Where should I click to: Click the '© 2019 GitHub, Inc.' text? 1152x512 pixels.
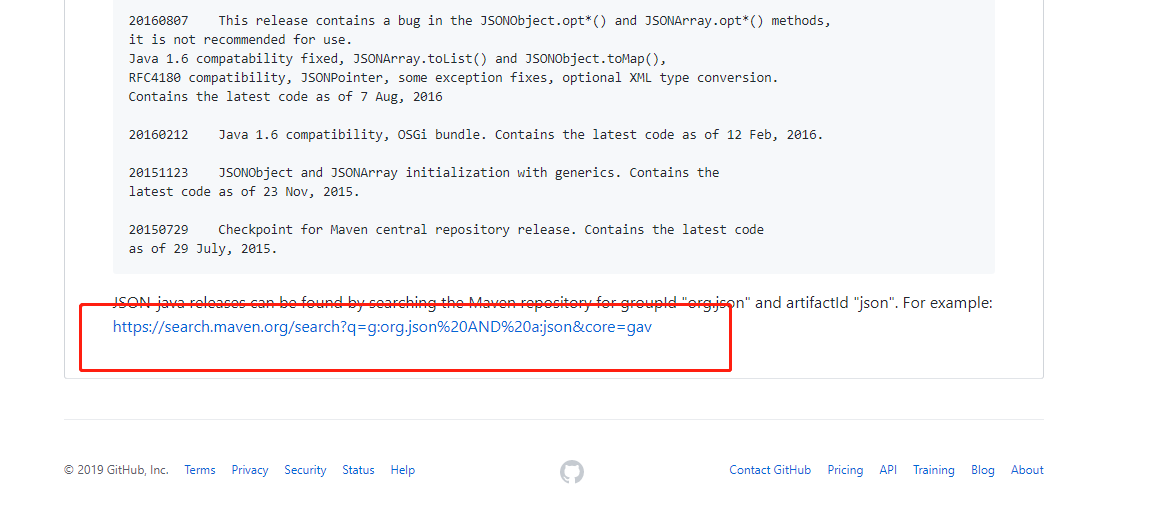point(116,470)
